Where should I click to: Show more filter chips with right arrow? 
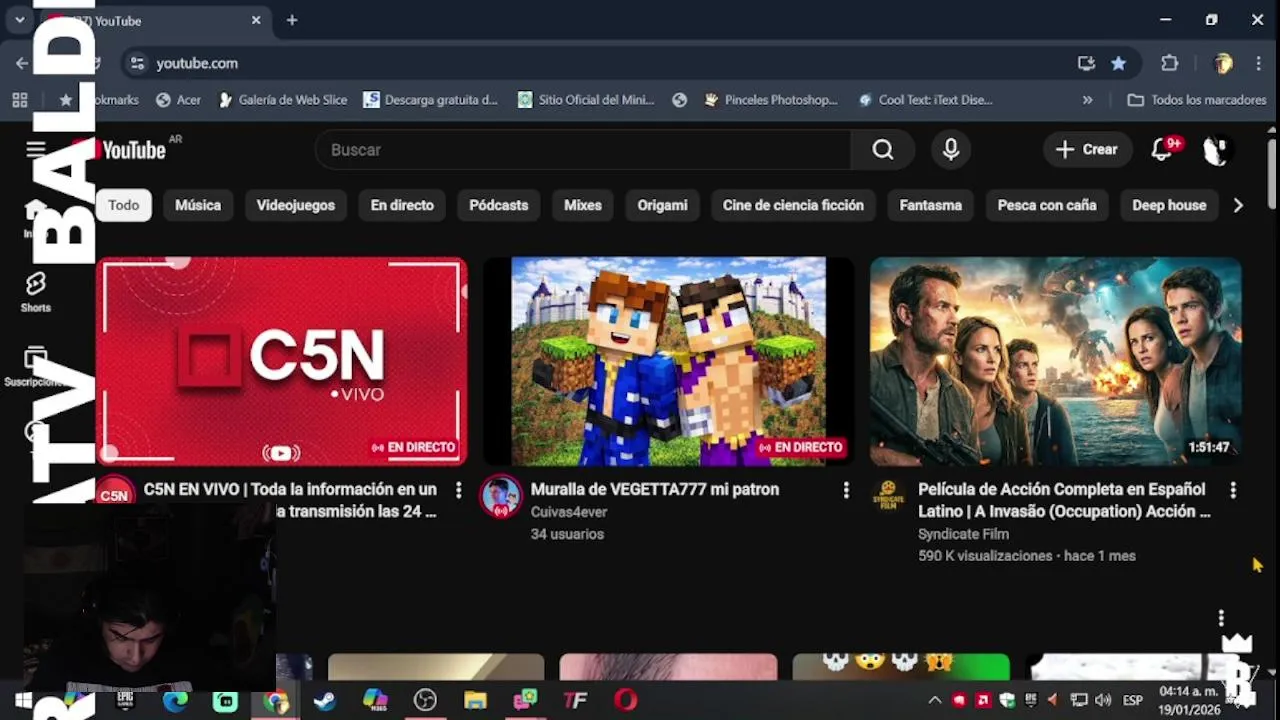click(1238, 205)
